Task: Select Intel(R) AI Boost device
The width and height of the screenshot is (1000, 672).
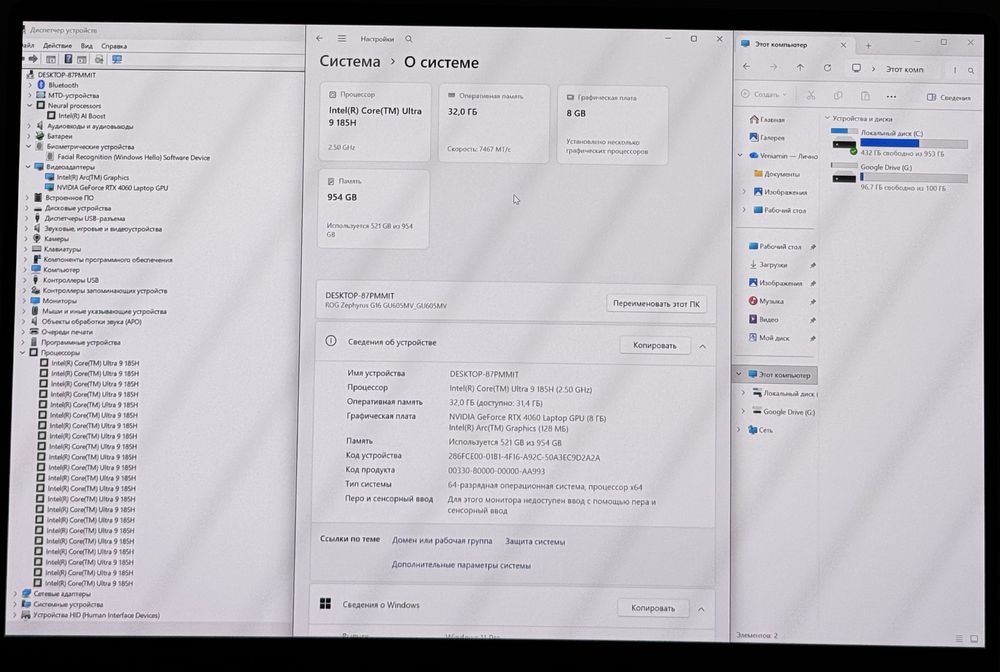Action: [x=82, y=116]
